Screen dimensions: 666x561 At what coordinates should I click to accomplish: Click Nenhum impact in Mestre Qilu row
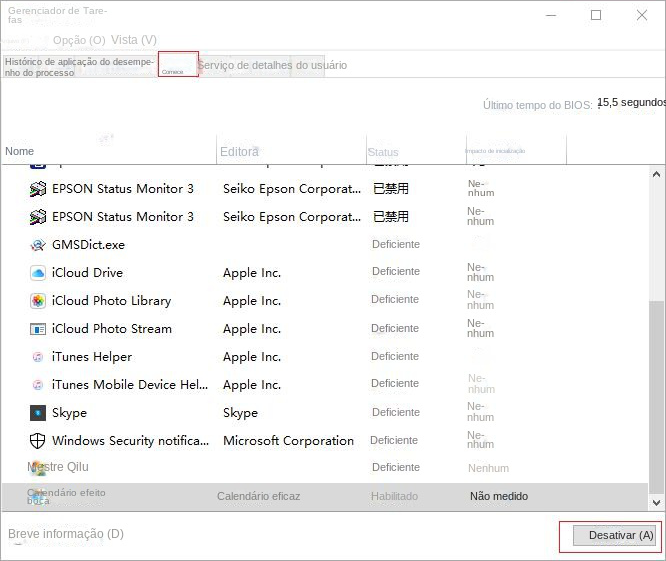click(488, 468)
